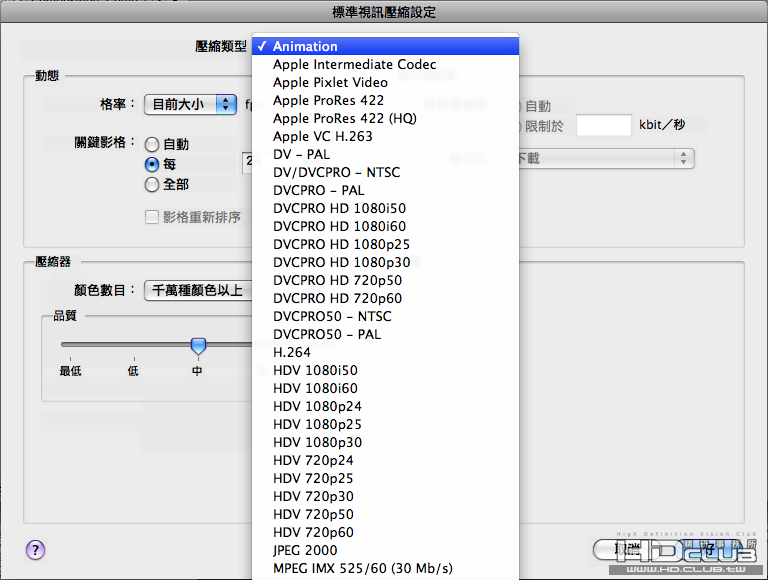Select the 每 keyframe radio button
Screen dimensions: 768x580
[152, 165]
